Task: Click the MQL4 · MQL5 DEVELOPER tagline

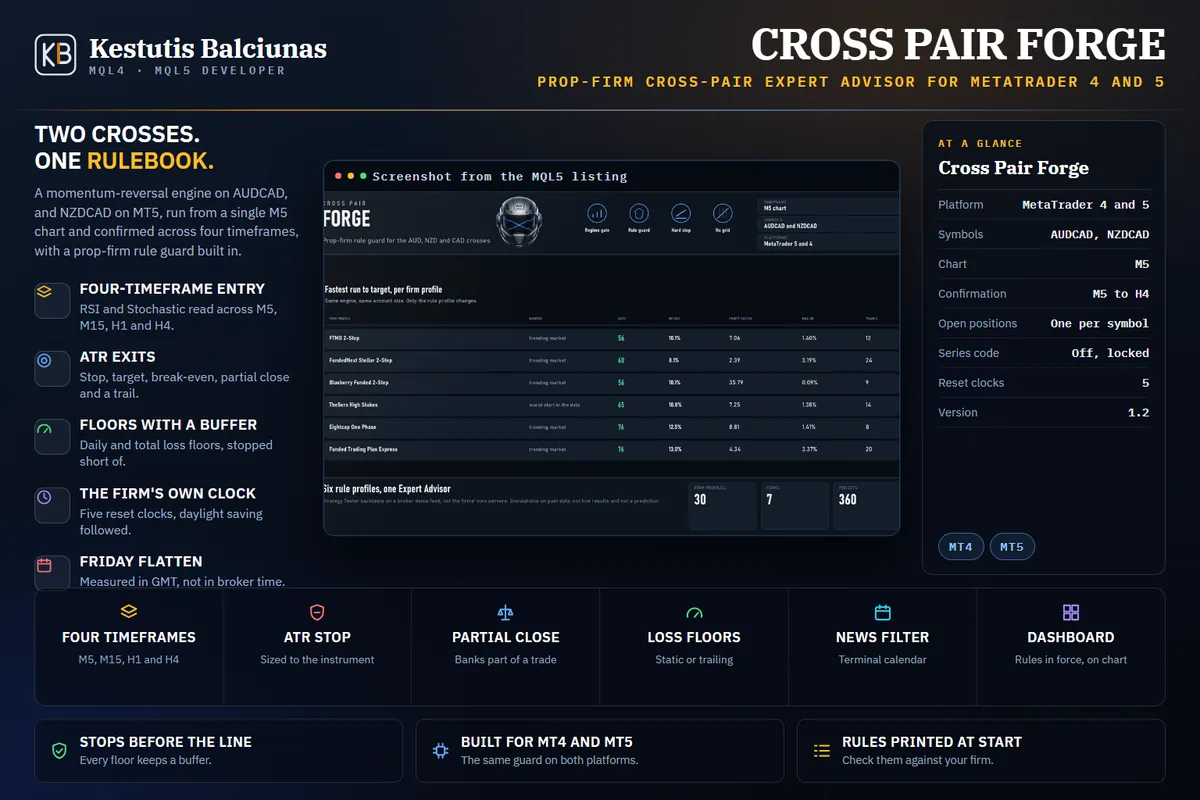Action: 187,71
